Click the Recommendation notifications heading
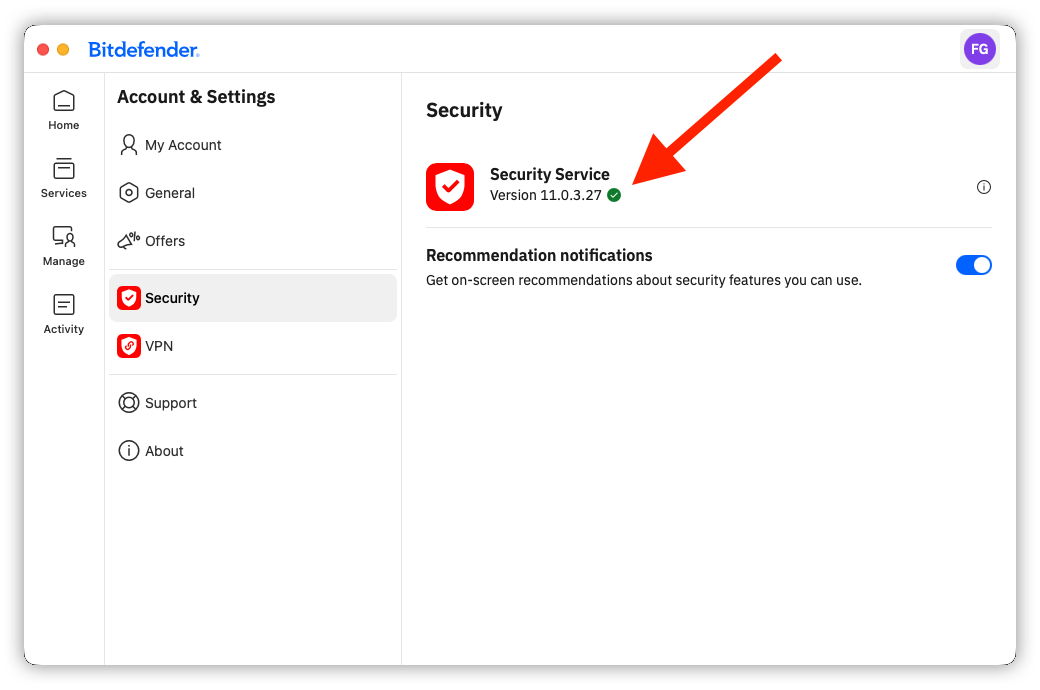Image resolution: width=1040 pixels, height=690 pixels. 539,255
